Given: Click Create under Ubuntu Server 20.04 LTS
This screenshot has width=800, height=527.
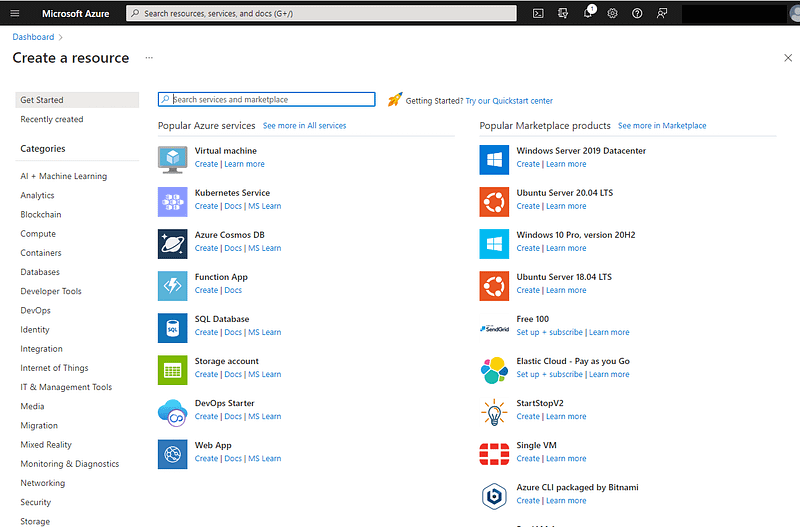Looking at the screenshot, I should [528, 206].
